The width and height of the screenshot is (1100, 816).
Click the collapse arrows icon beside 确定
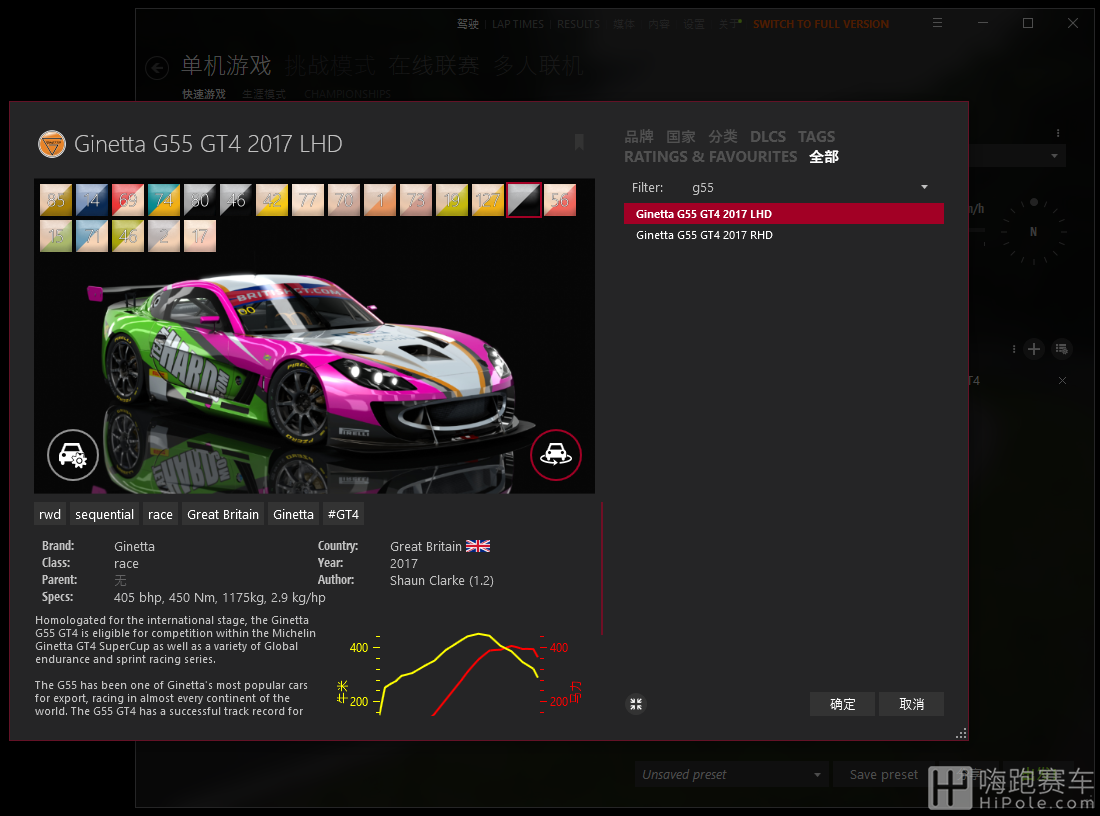pos(636,704)
